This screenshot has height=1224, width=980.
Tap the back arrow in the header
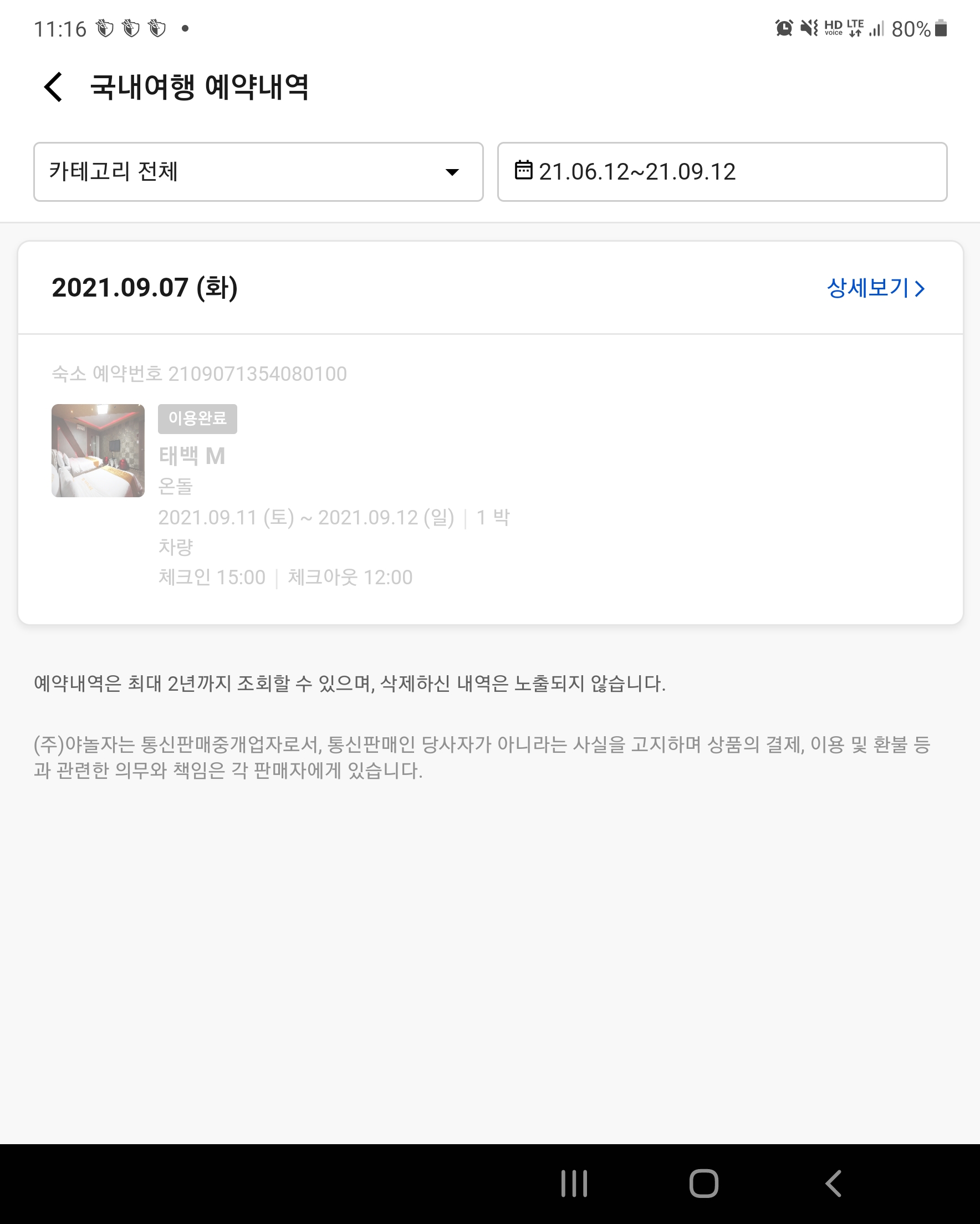pos(53,88)
